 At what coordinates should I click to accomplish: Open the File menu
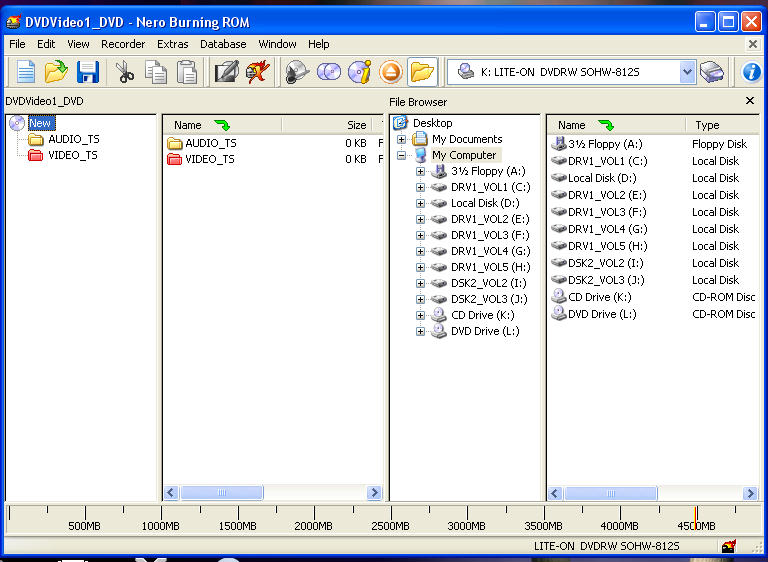[x=17, y=44]
